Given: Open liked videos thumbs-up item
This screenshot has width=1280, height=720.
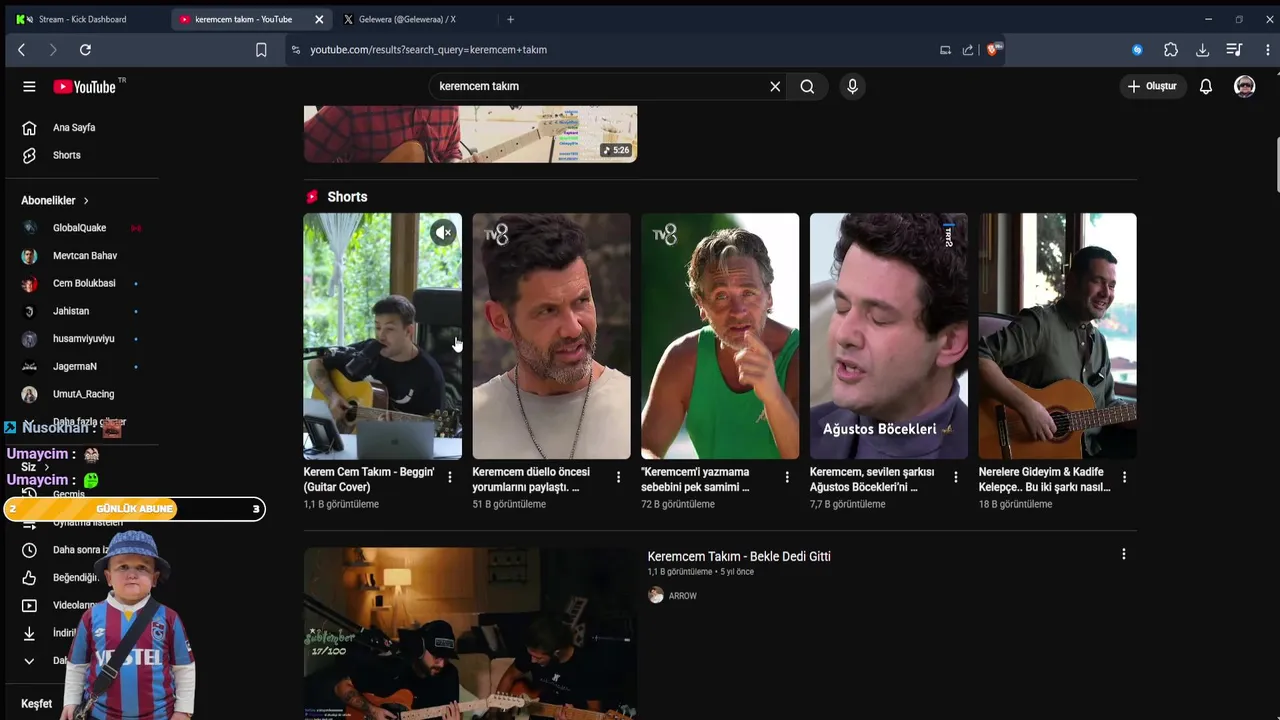Looking at the screenshot, I should tap(29, 578).
